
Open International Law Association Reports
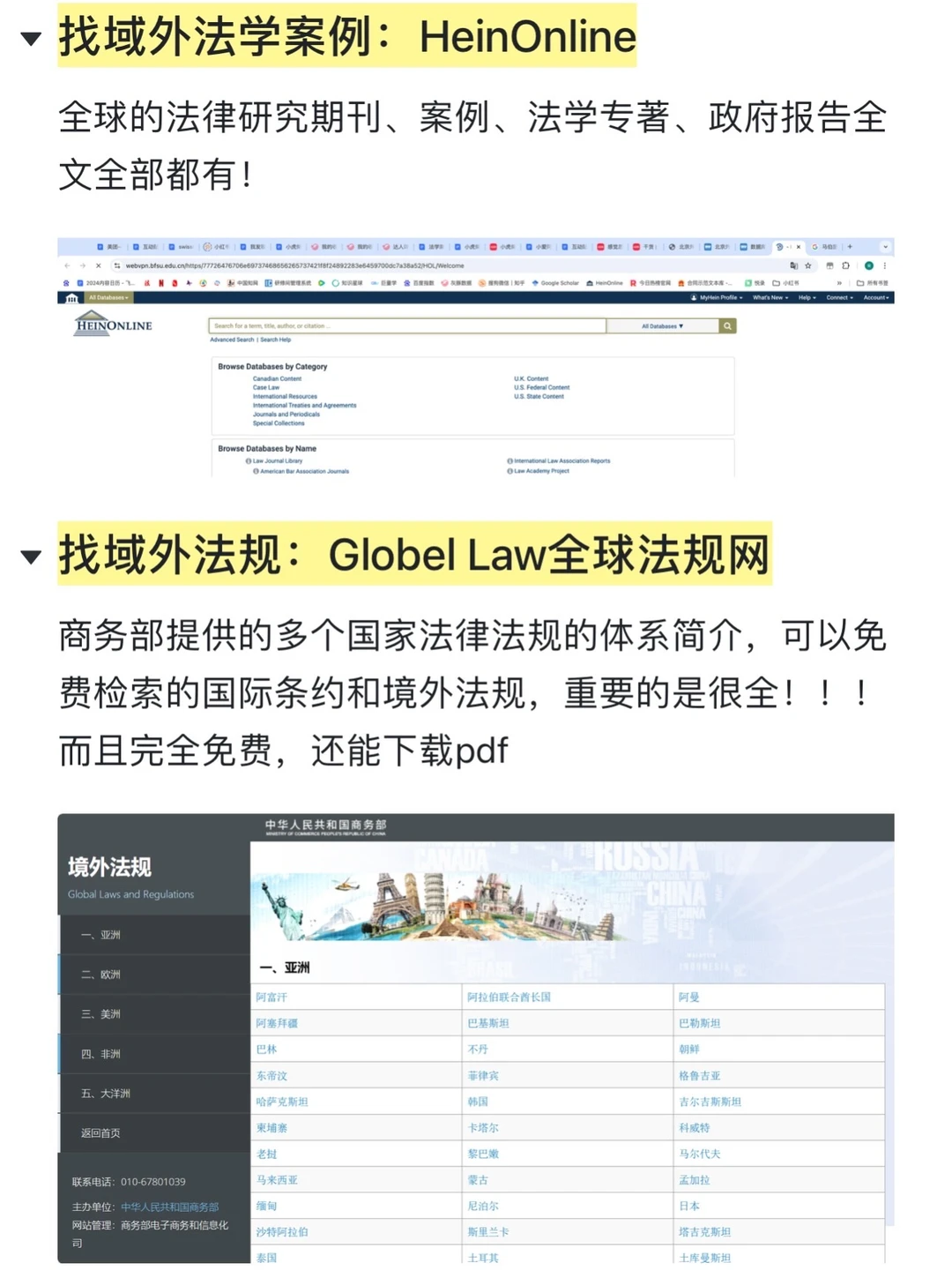[x=562, y=461]
